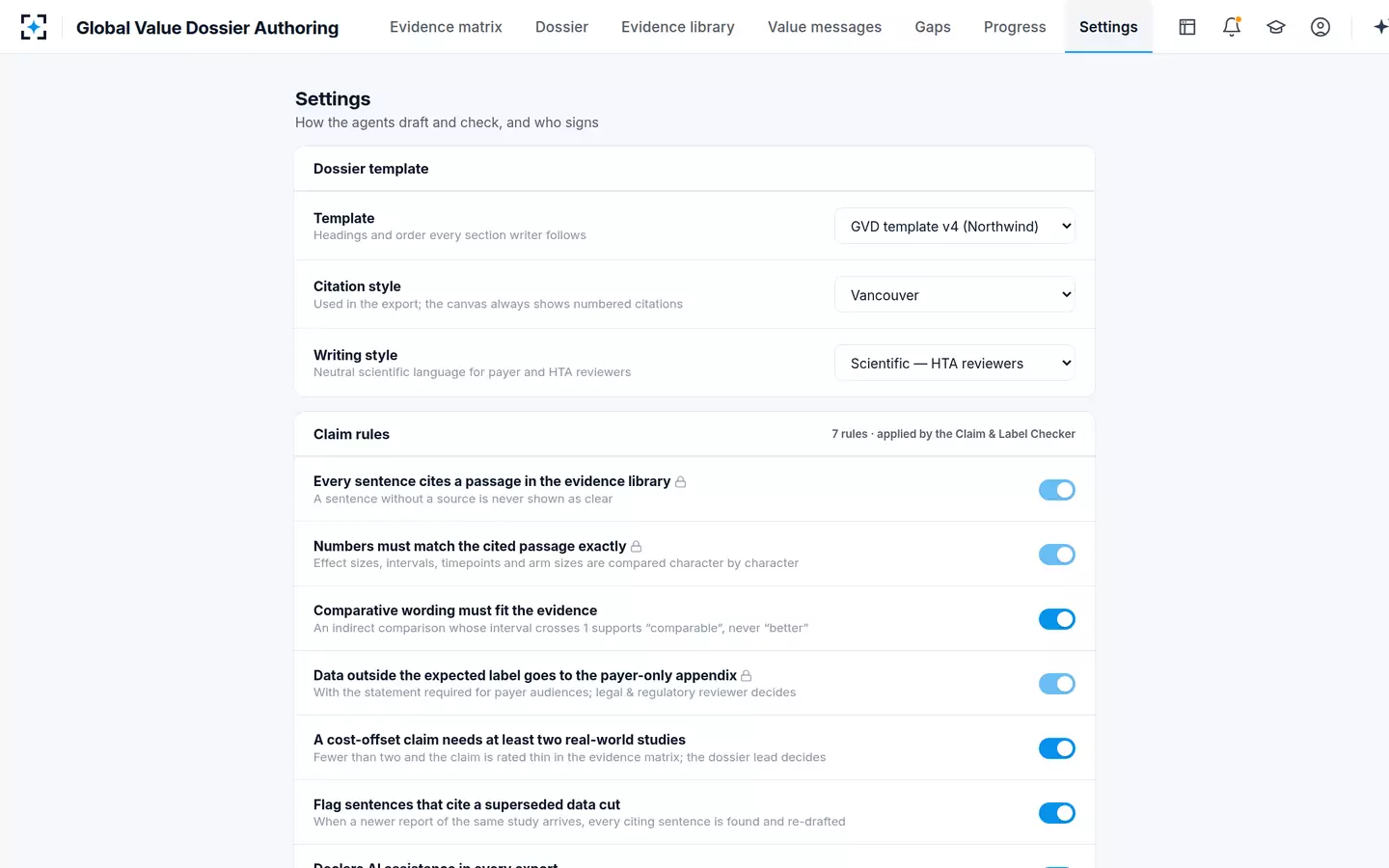Viewport: 1389px width, 868px height.
Task: Open the layout panel icon in header
Action: [x=1187, y=27]
